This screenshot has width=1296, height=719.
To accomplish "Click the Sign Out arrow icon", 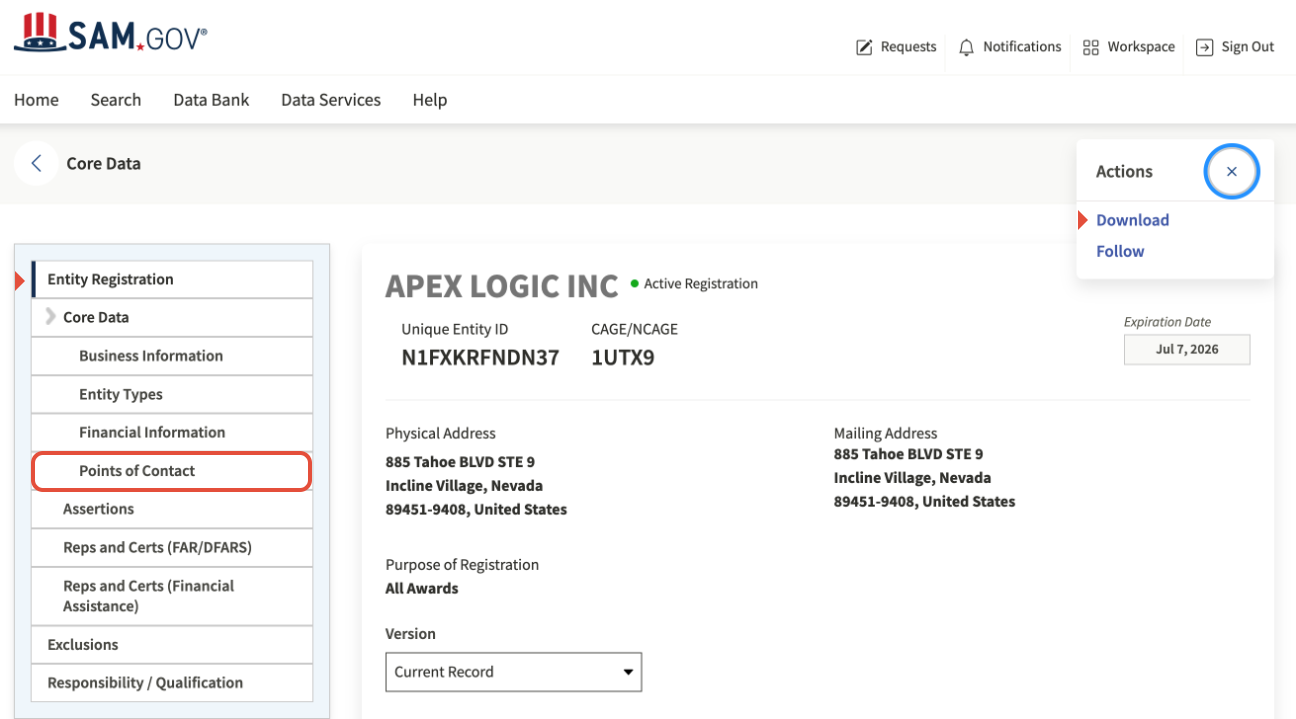I will [1205, 47].
